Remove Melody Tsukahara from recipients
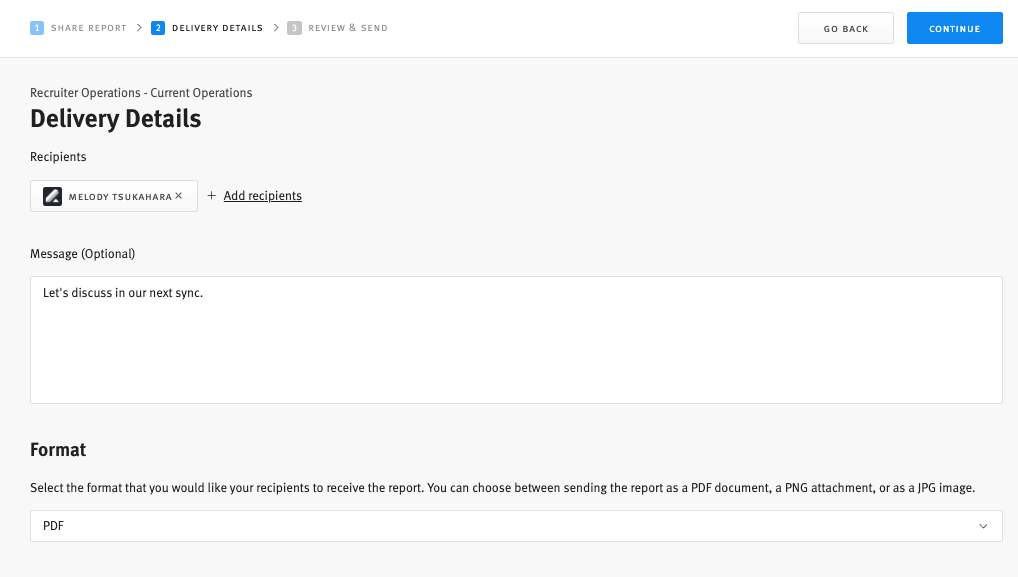The width and height of the screenshot is (1018, 577). (x=179, y=196)
